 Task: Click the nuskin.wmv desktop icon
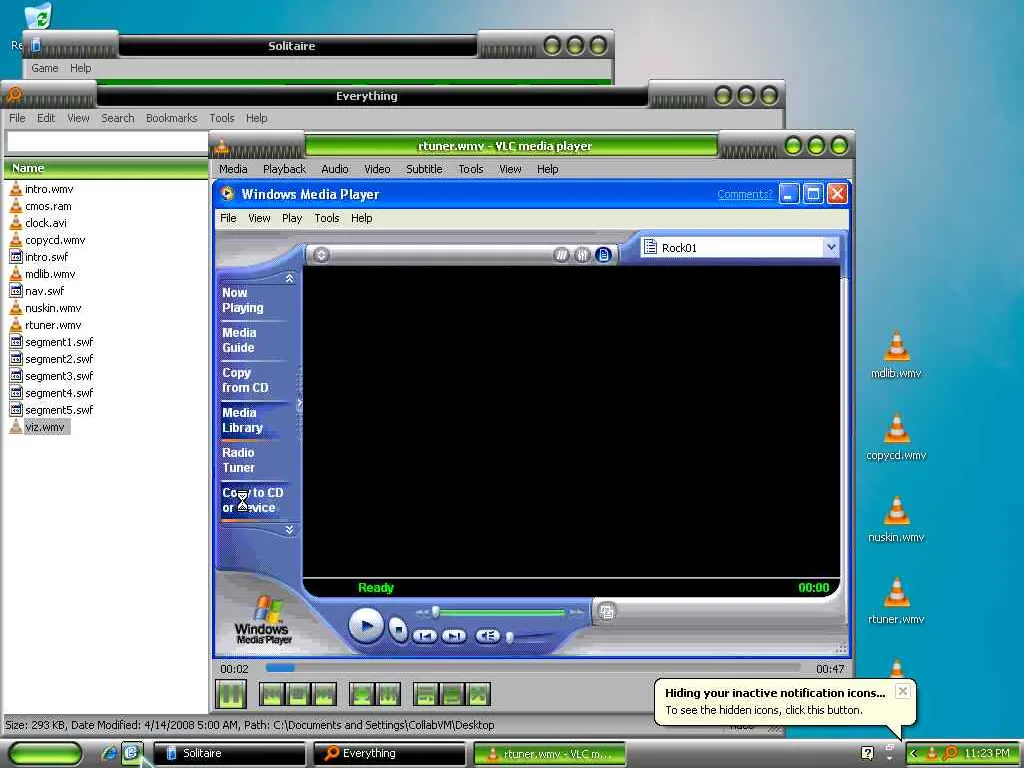coord(896,520)
